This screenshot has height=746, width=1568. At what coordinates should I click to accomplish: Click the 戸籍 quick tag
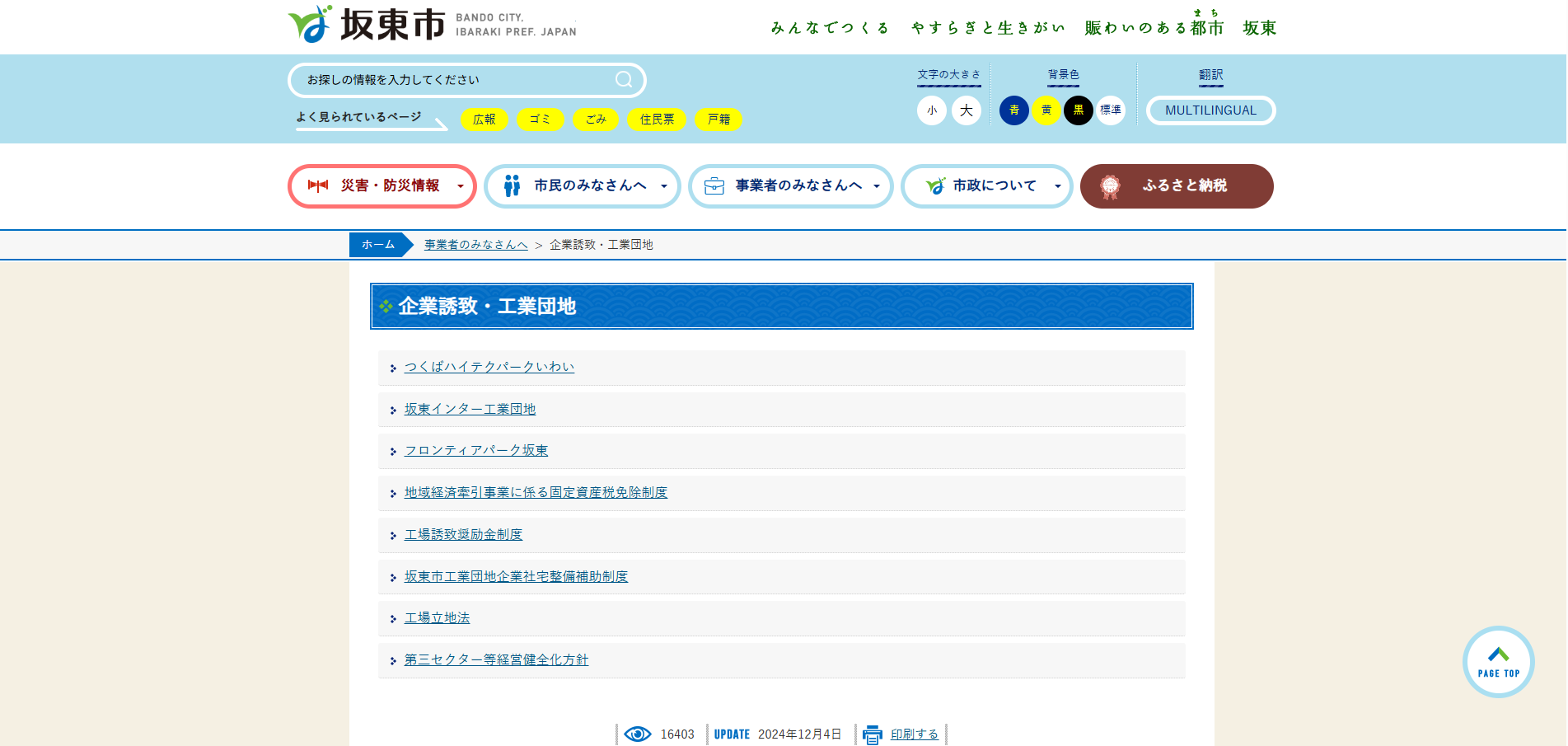(718, 120)
